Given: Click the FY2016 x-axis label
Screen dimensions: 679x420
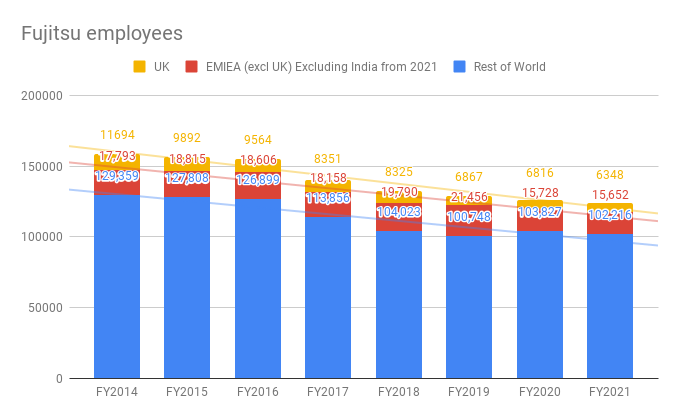Looking at the screenshot, I should pos(258,392).
